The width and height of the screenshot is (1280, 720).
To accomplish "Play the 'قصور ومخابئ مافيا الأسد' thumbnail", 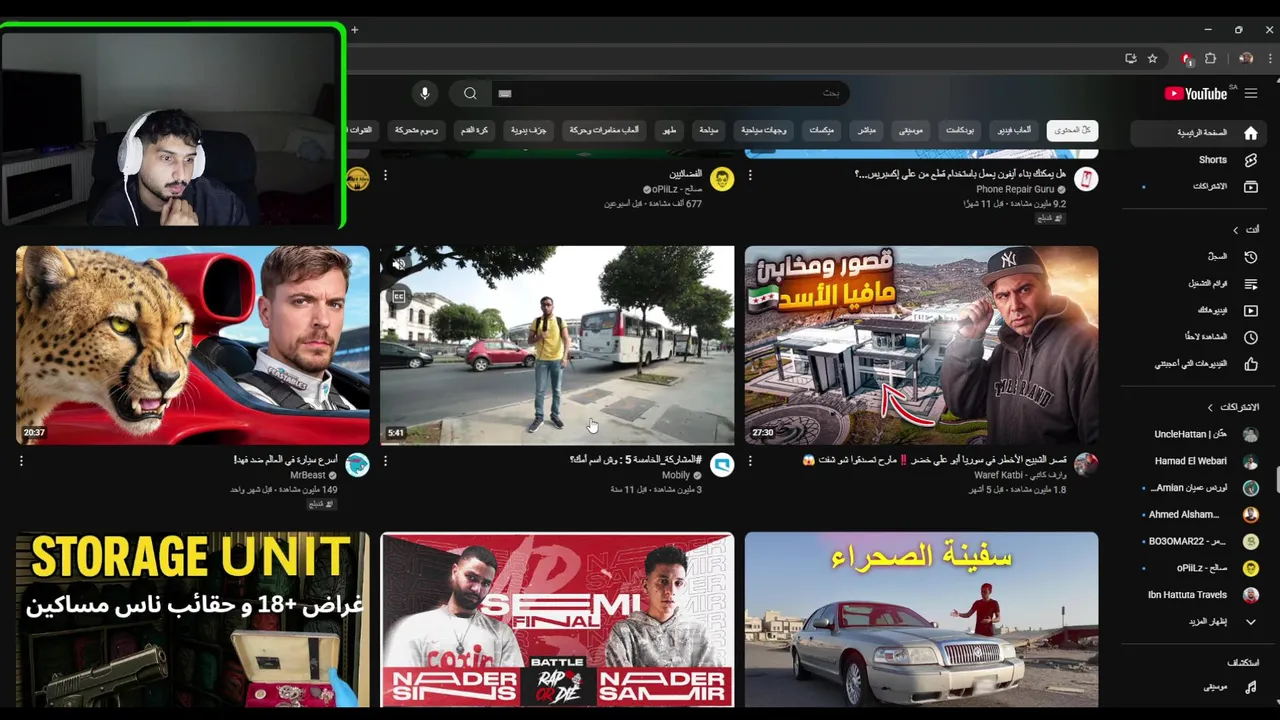I will click(x=921, y=345).
